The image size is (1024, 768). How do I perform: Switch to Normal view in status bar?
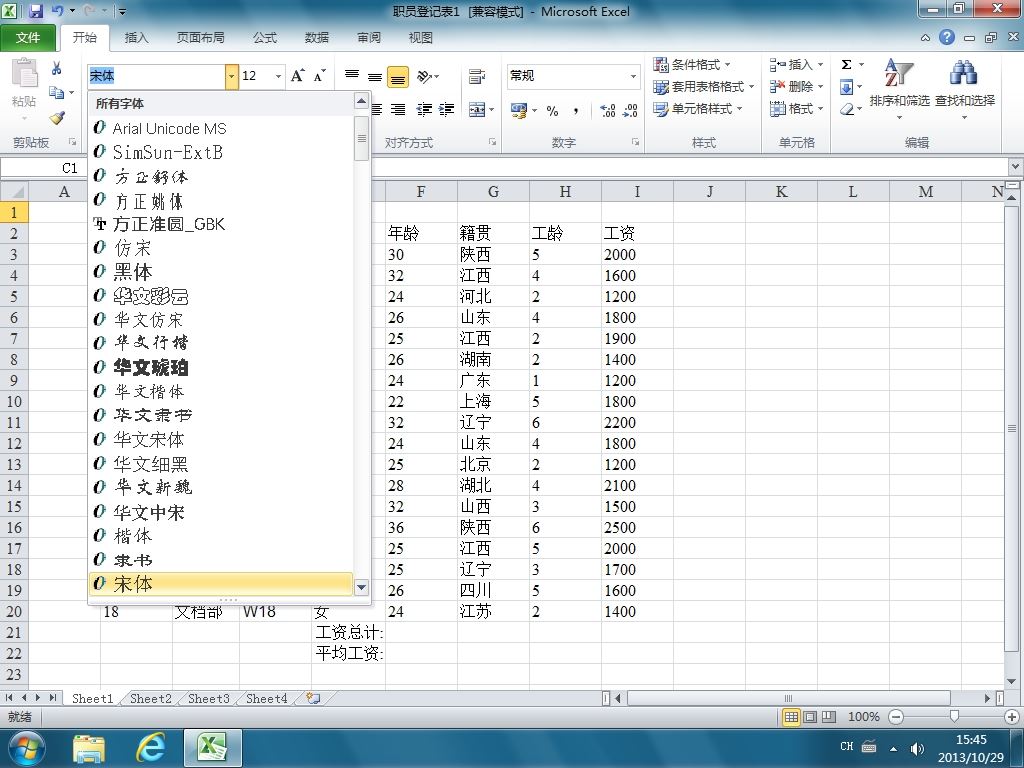point(791,717)
